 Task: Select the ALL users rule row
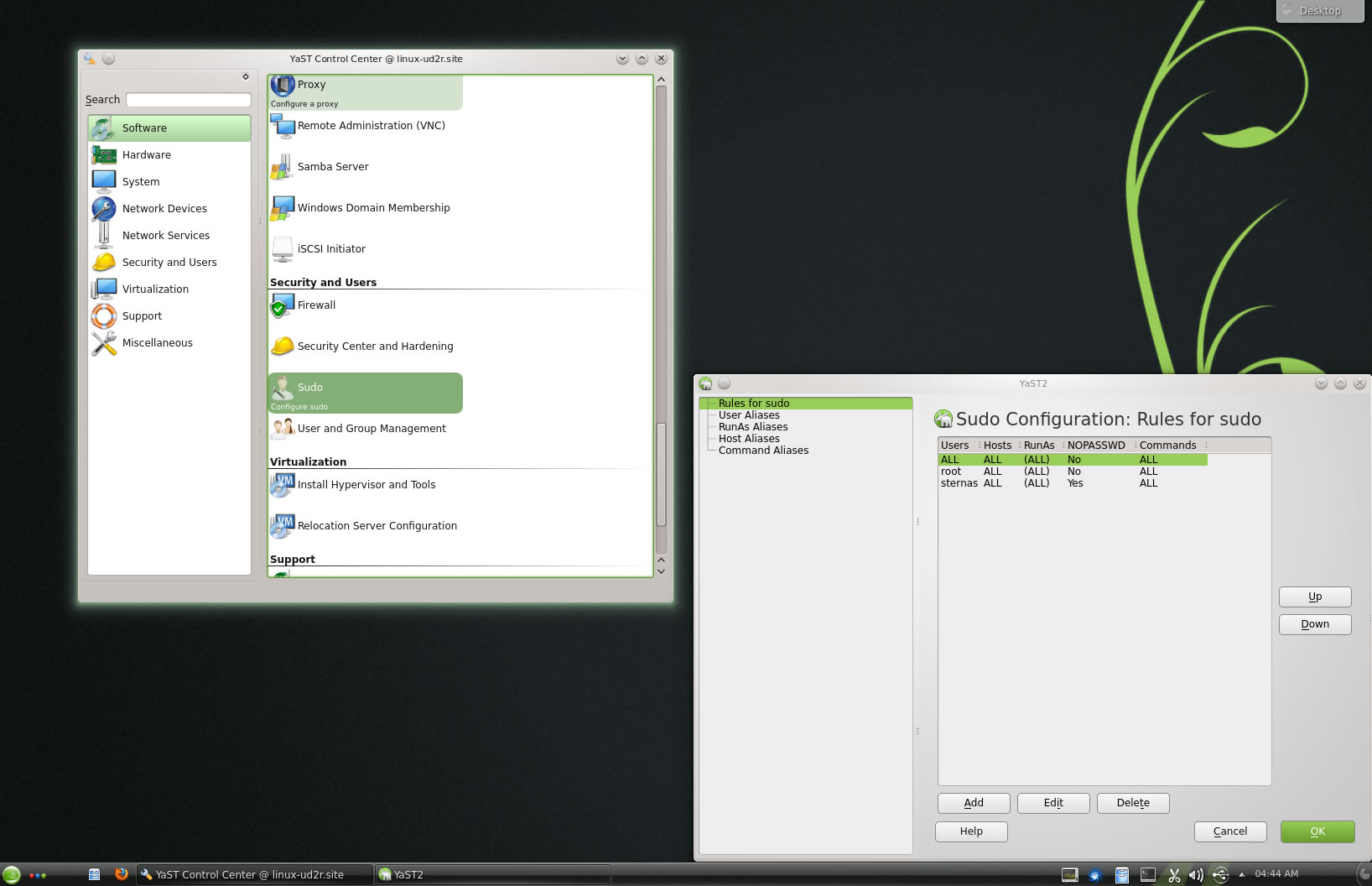click(1073, 460)
